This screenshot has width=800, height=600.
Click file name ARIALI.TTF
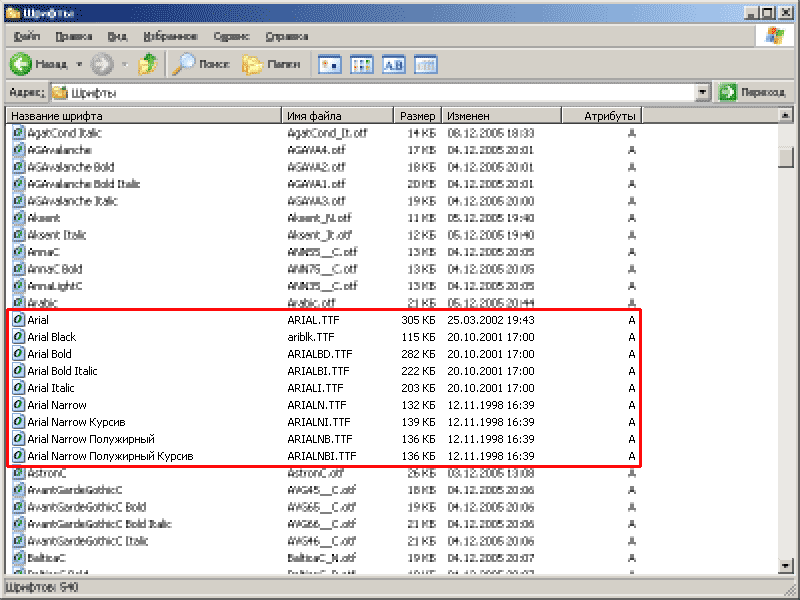pos(315,388)
